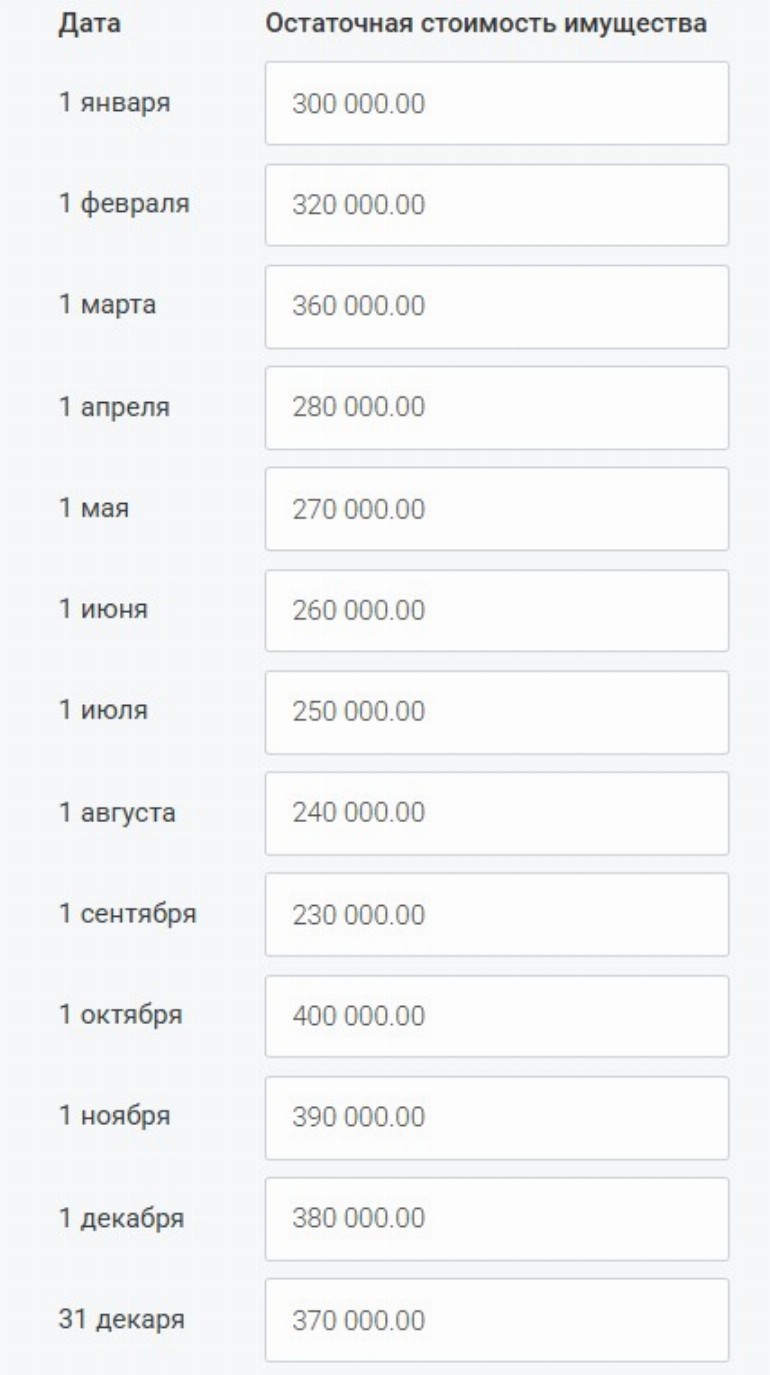Click the "31 декаря" row label

click(x=120, y=1320)
